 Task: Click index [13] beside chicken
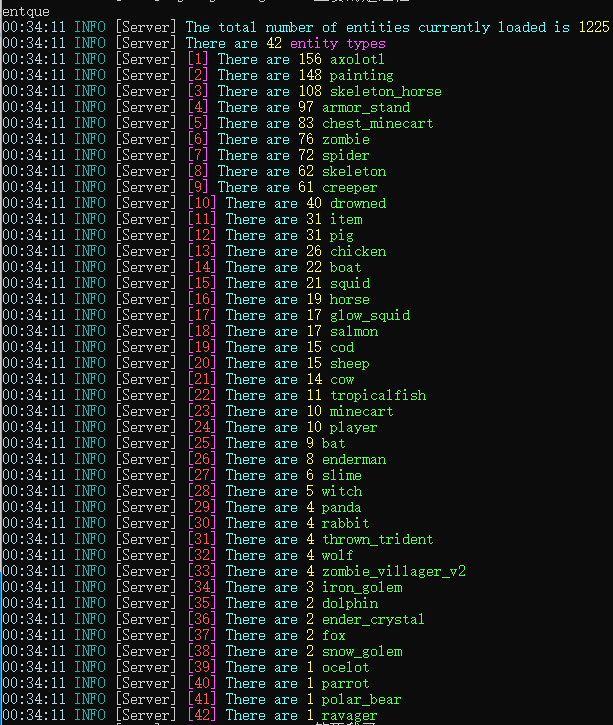pos(202,252)
